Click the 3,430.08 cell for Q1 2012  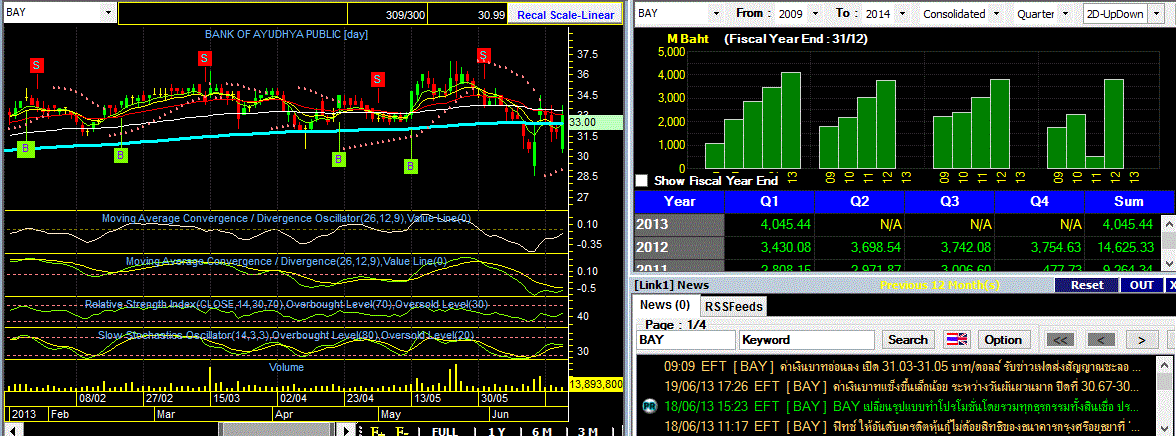click(770, 247)
